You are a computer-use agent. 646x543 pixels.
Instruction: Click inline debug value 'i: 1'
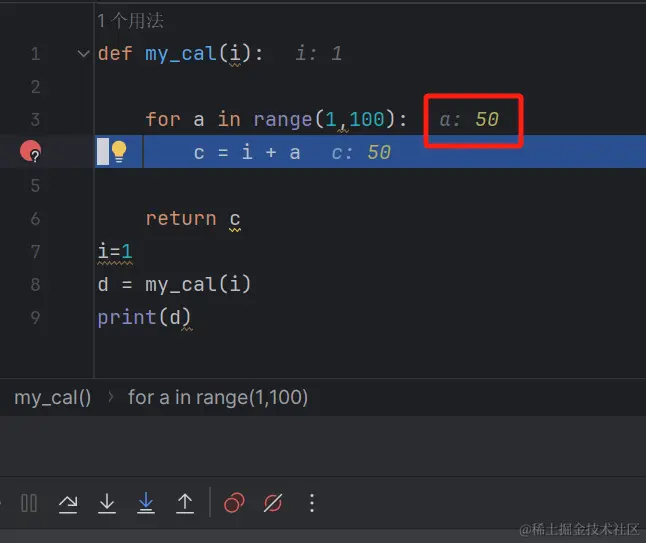pos(319,54)
